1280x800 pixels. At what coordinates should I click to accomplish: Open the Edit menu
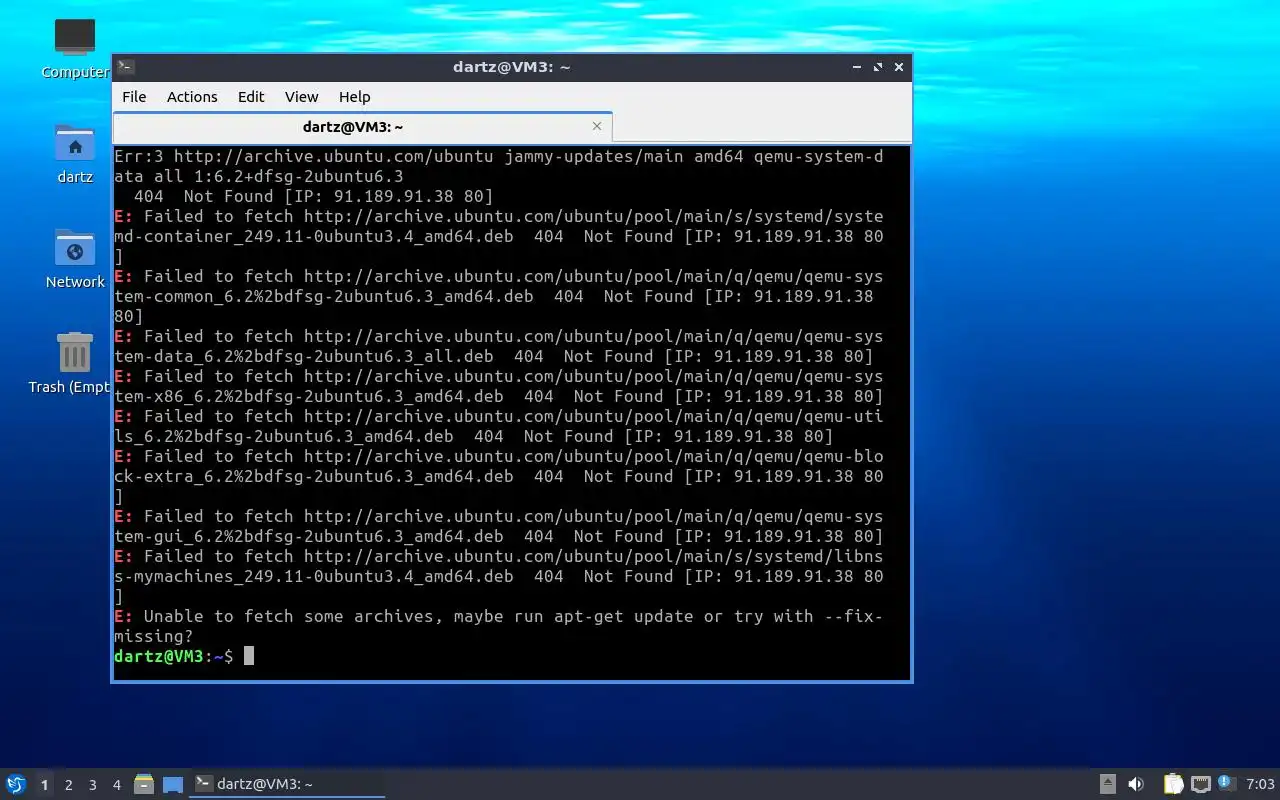(251, 97)
